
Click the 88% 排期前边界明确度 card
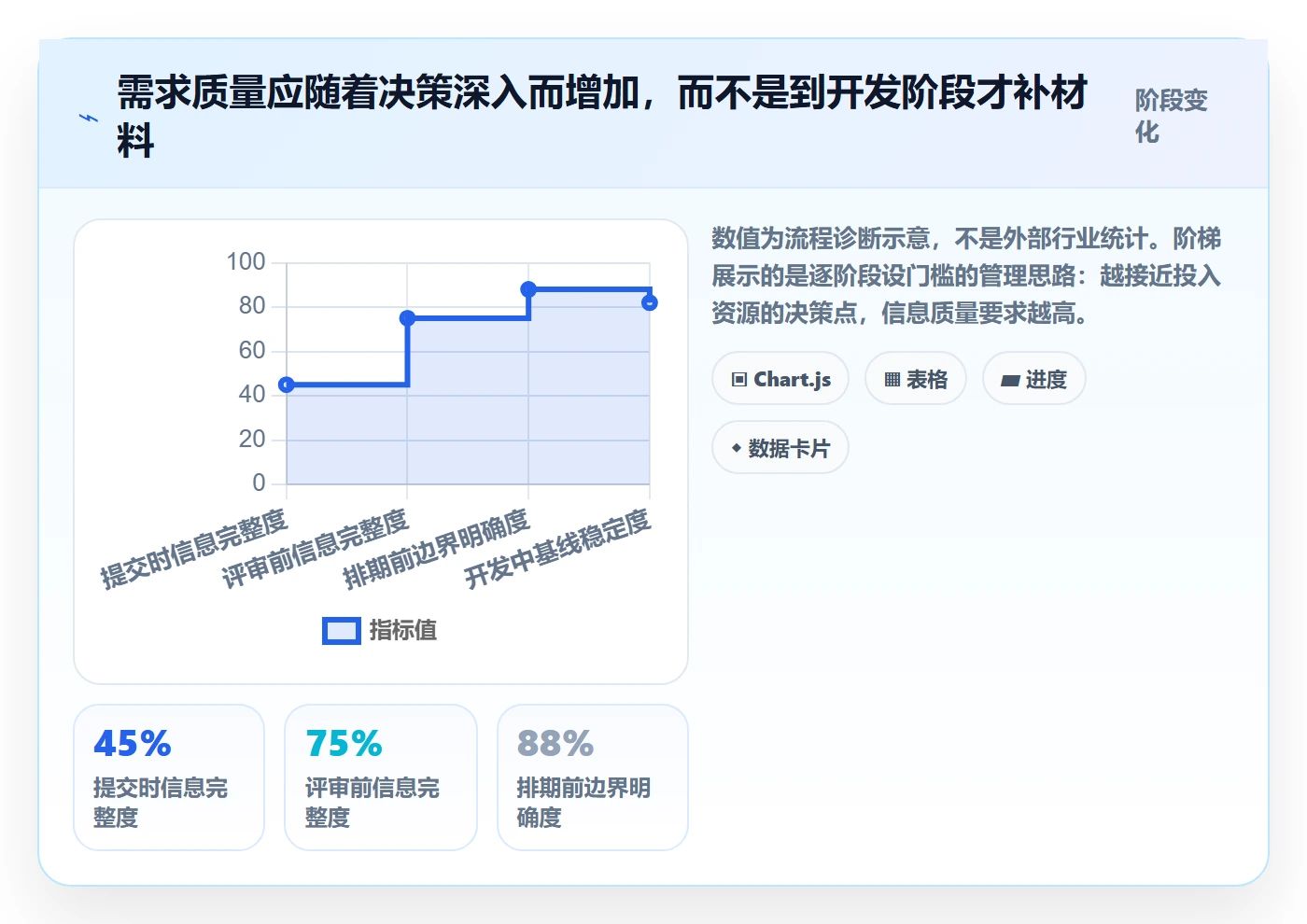coord(593,777)
